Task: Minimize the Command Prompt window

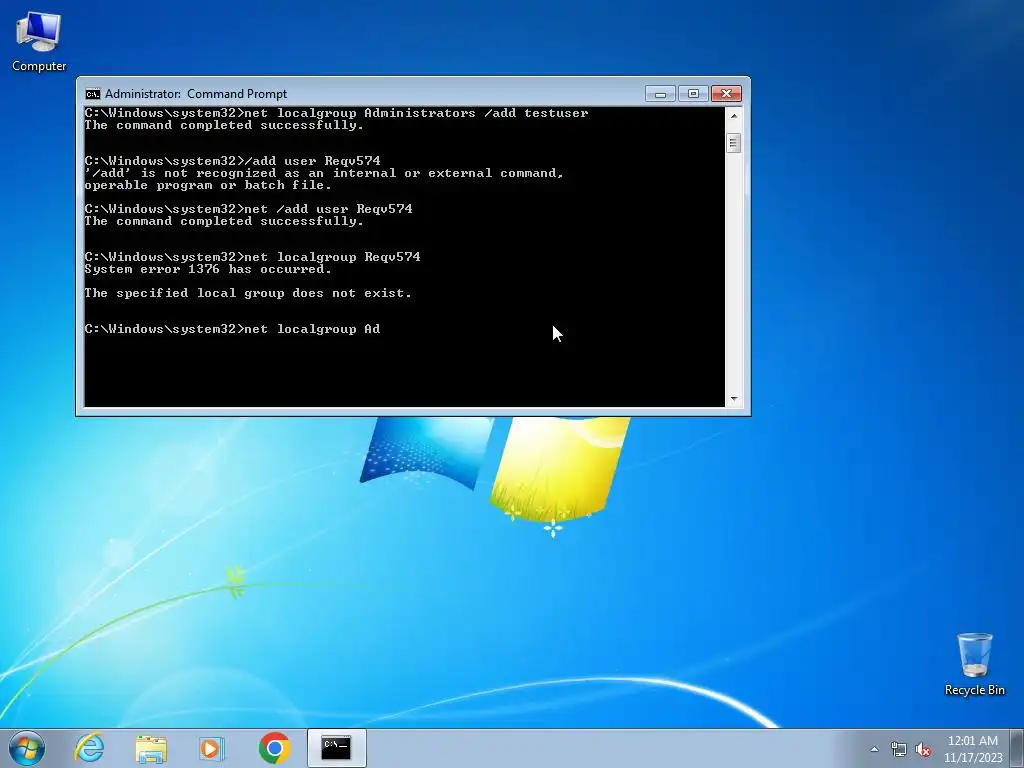Action: [660, 94]
